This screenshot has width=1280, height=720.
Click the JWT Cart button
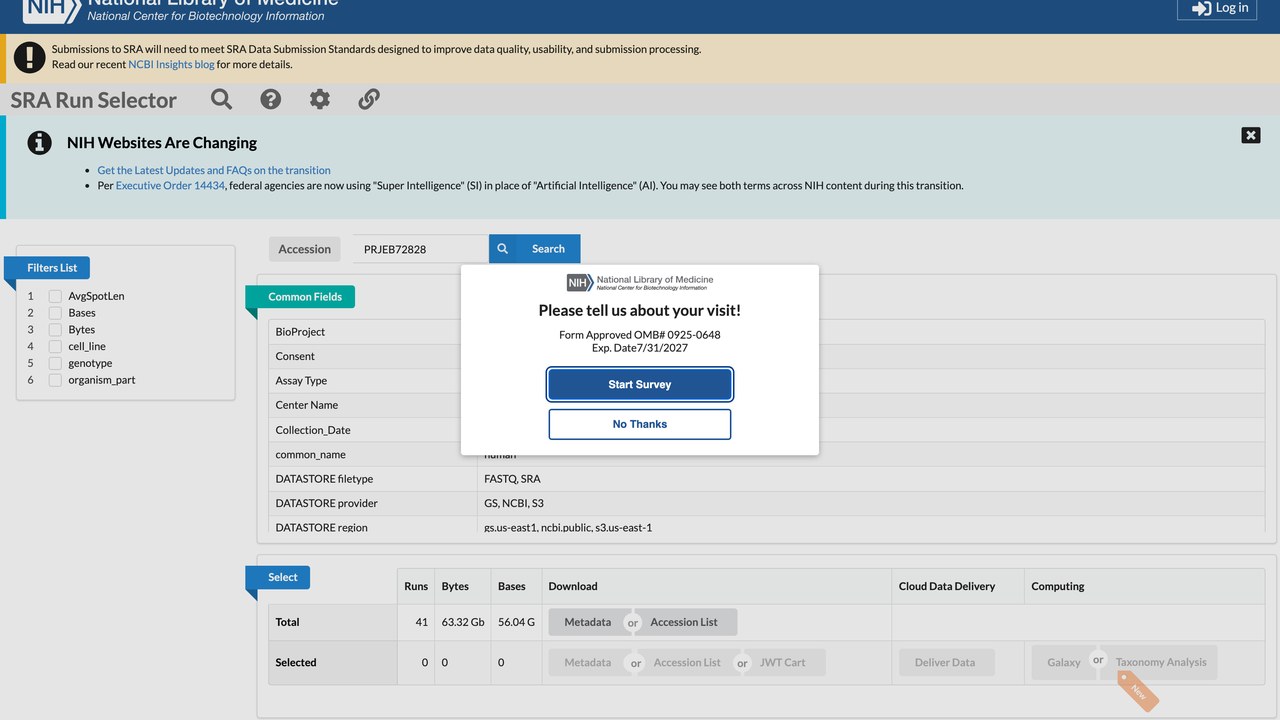click(x=783, y=662)
